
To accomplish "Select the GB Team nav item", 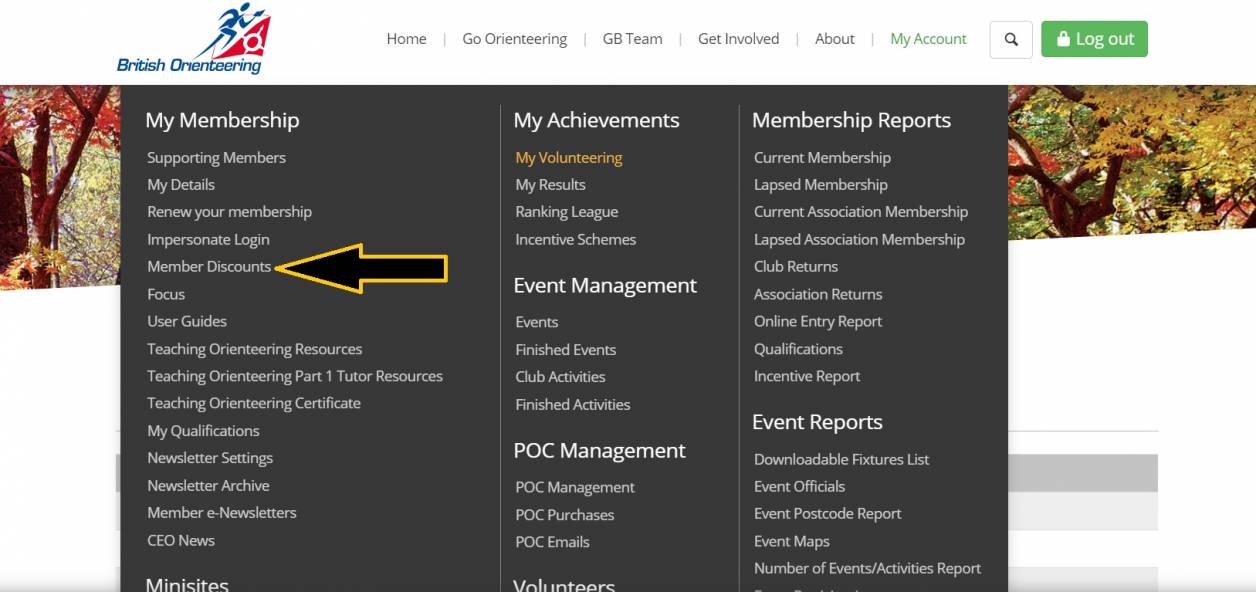I will tap(632, 39).
